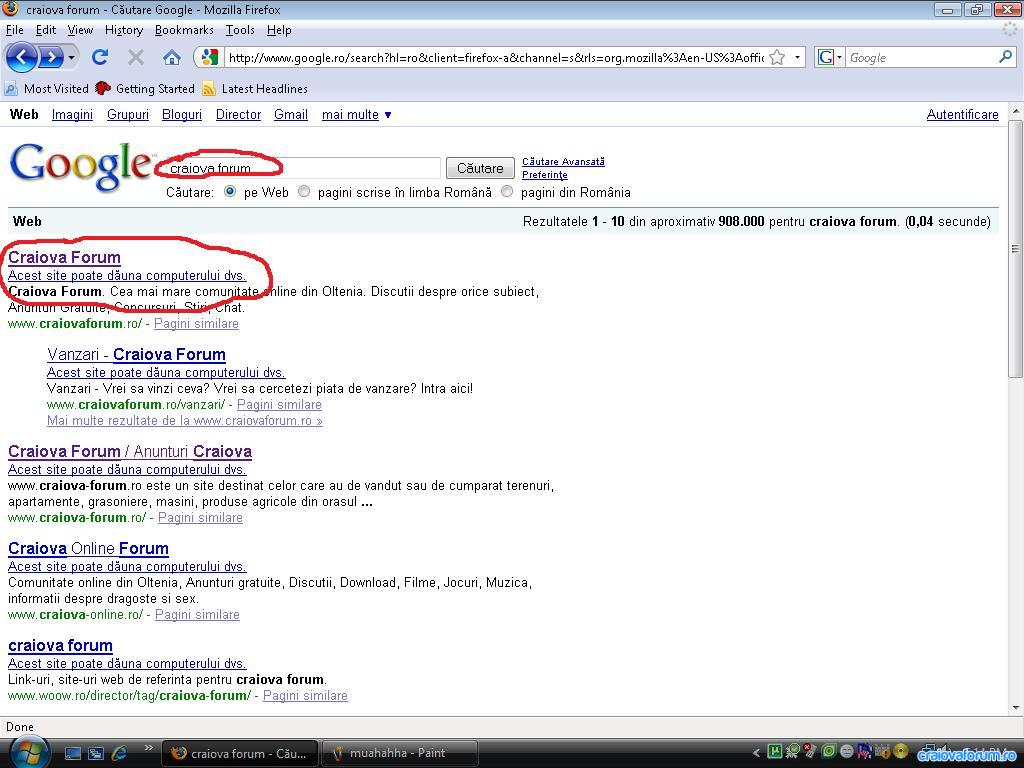Image resolution: width=1024 pixels, height=768 pixels.
Task: Click the scrollbar up arrow
Action: (1015, 111)
